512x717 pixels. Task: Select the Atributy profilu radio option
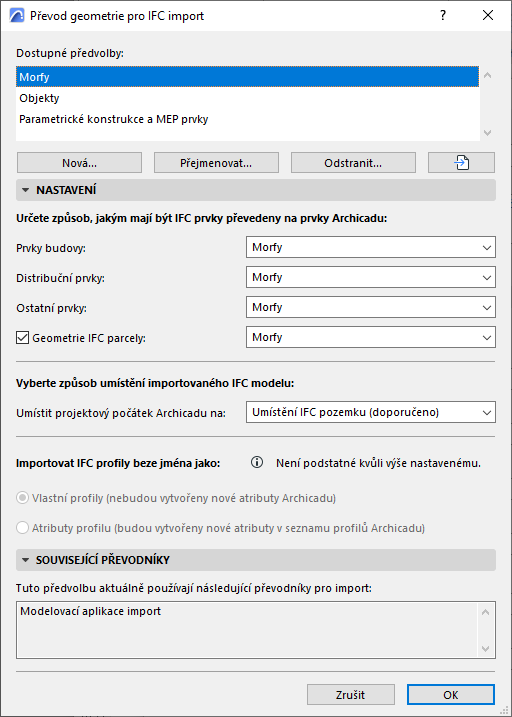tap(22, 528)
